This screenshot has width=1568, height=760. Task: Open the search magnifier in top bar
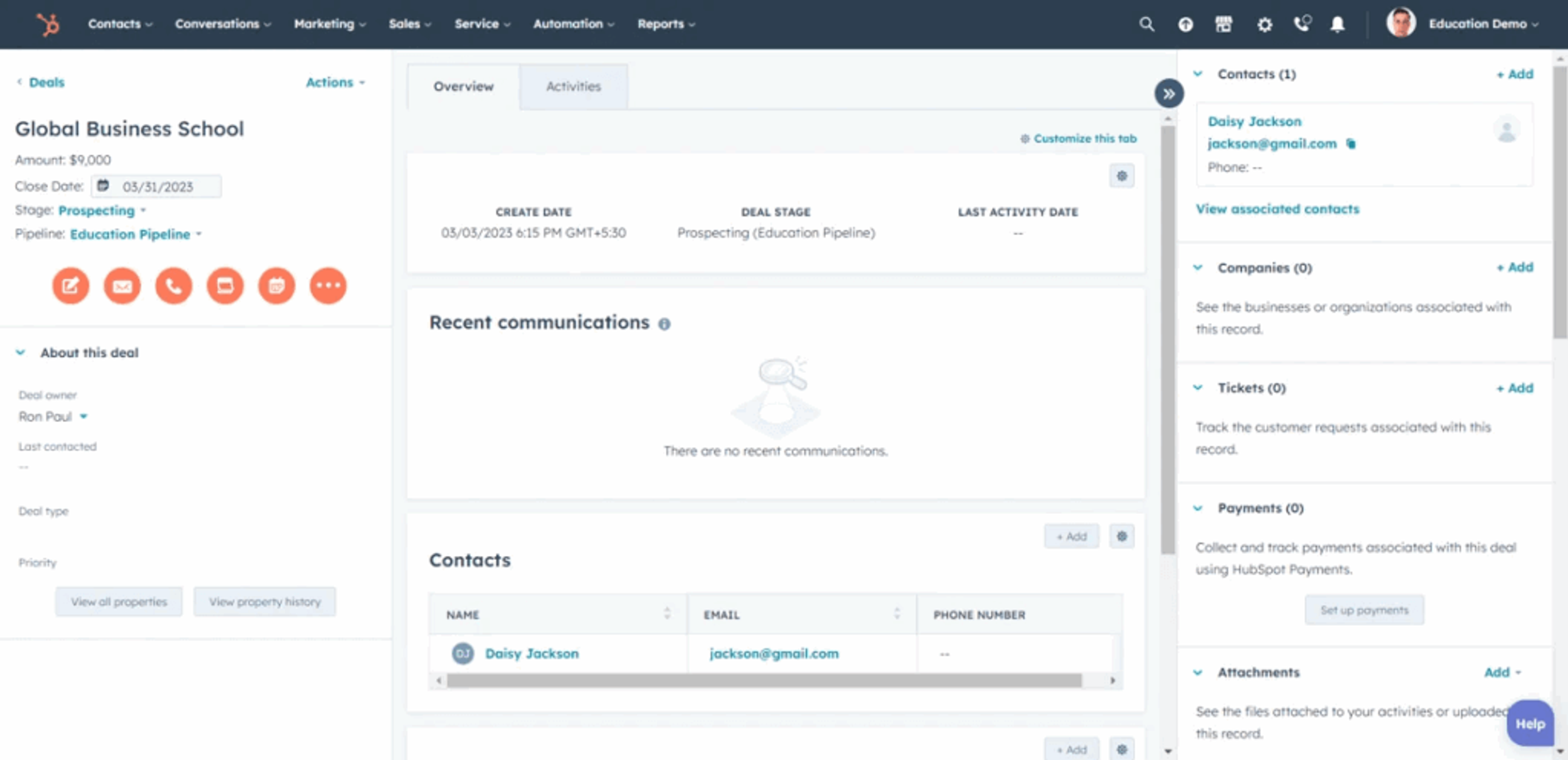pyautogui.click(x=1146, y=25)
